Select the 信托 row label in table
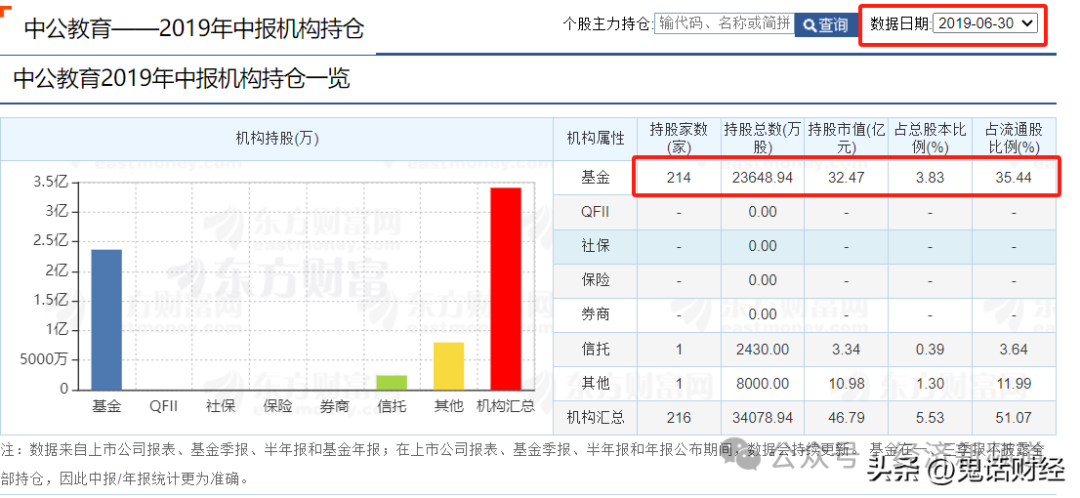This screenshot has height=498, width=1080. tap(595, 349)
